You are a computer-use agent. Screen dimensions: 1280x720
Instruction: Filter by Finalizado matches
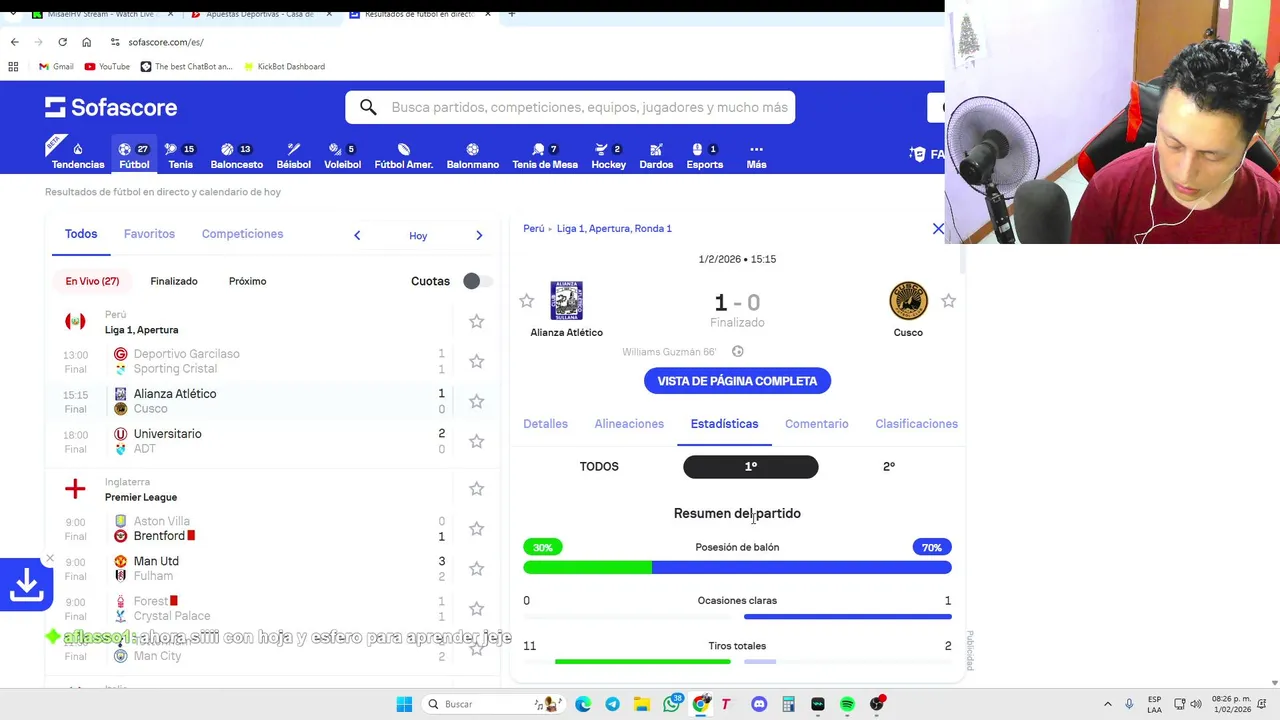pyautogui.click(x=174, y=281)
